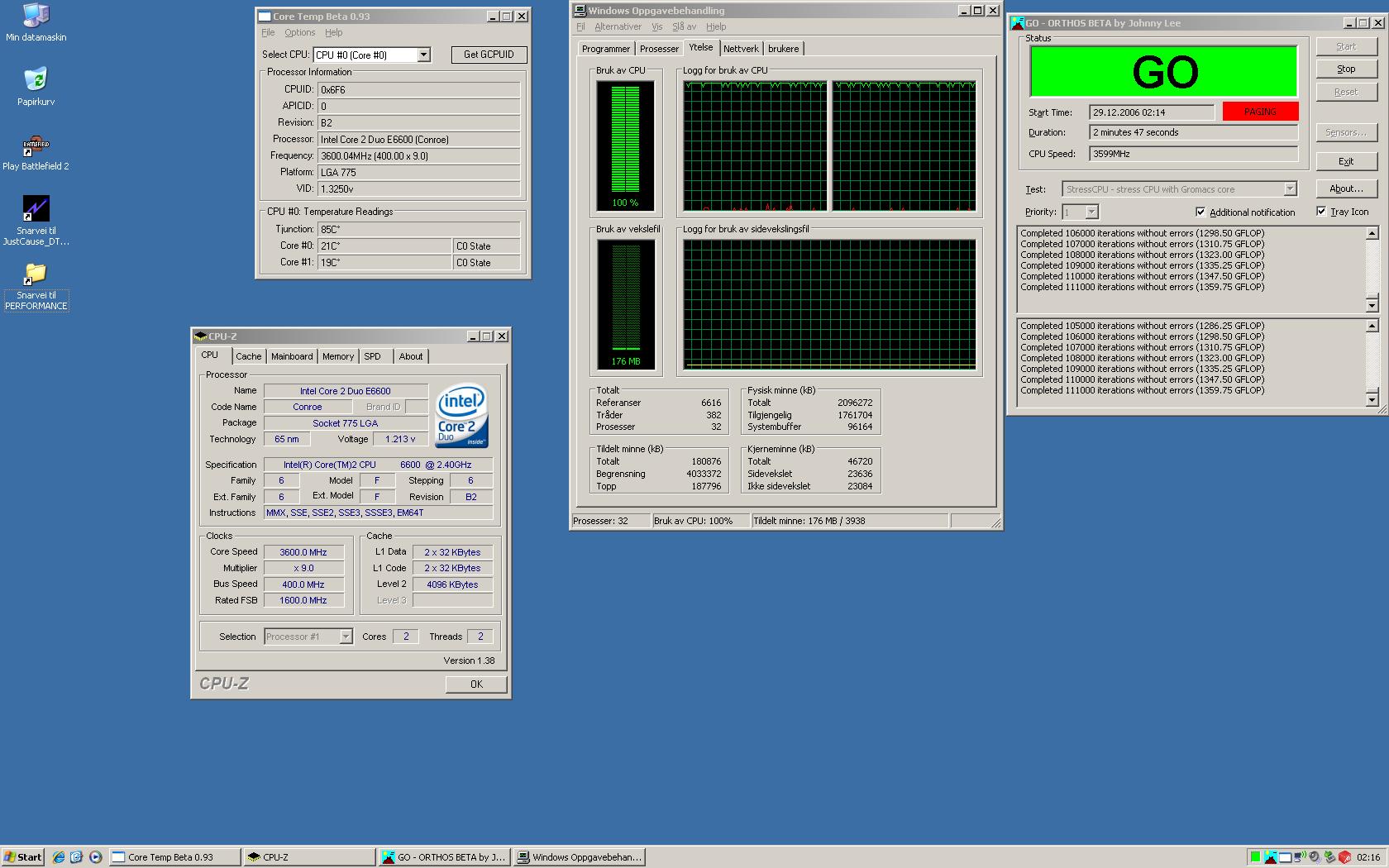Open the Slå av menu in Task Manager
Image resolution: width=1389 pixels, height=868 pixels.
[684, 27]
